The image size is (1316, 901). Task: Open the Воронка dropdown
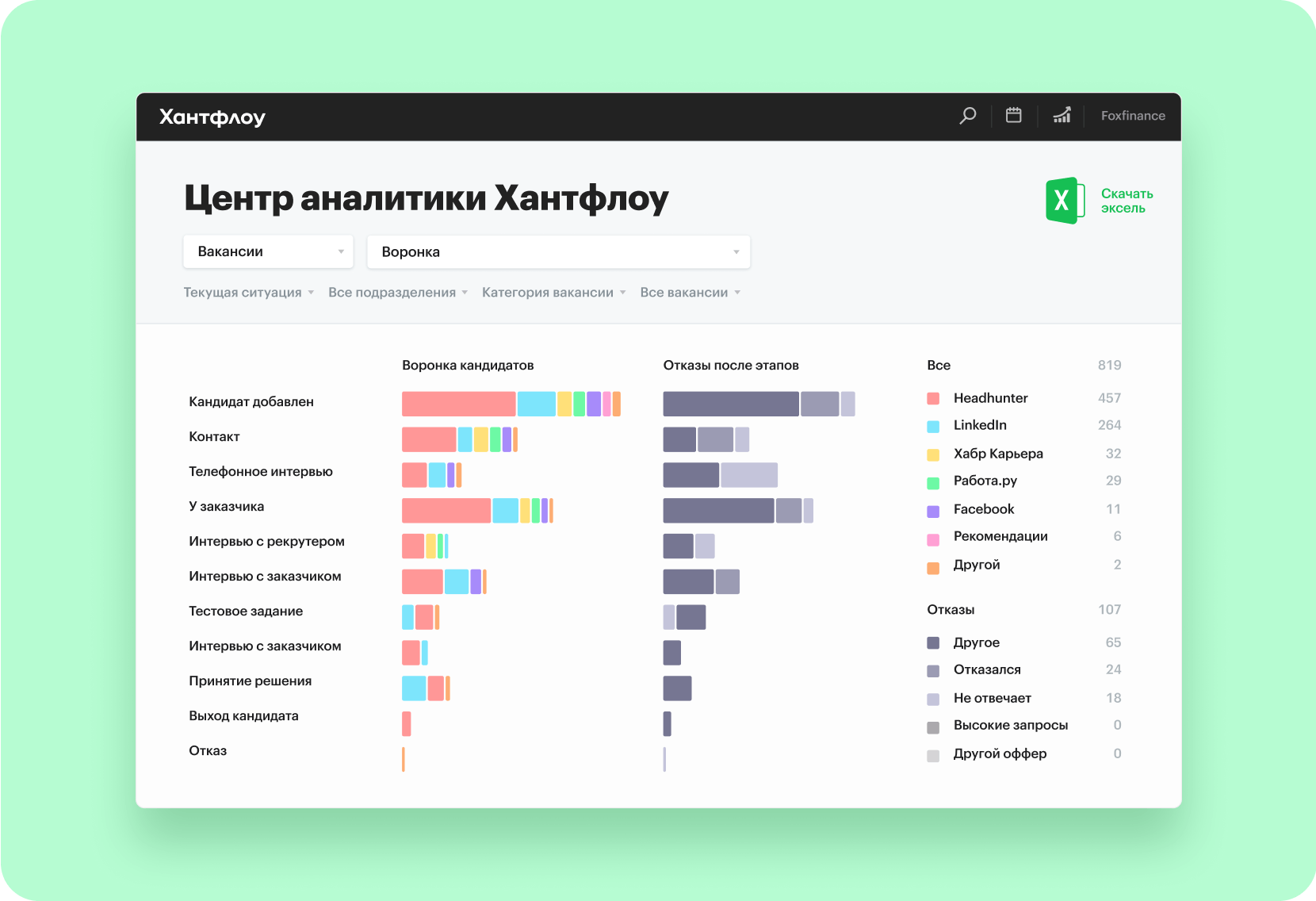point(558,251)
